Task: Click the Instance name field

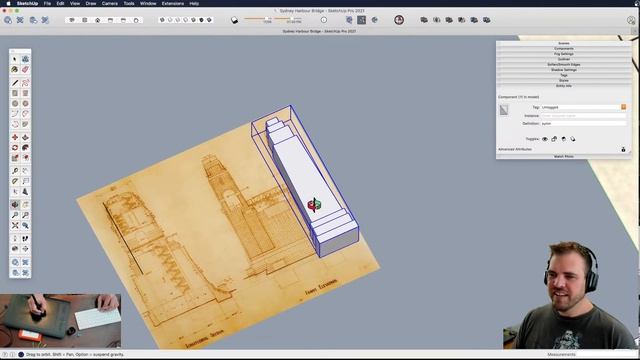Action: 583,116
